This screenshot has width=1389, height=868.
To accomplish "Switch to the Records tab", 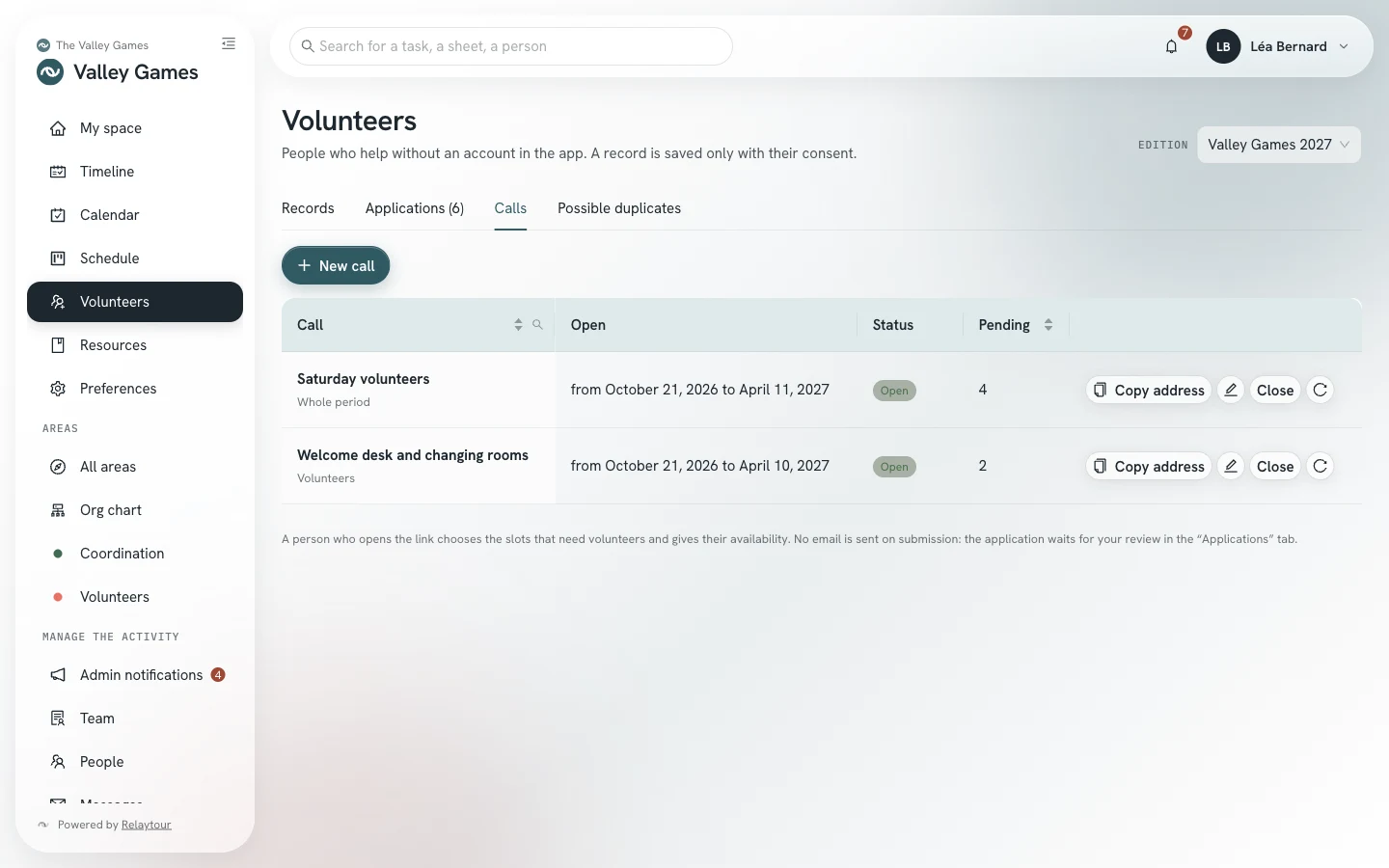I will pyautogui.click(x=308, y=208).
